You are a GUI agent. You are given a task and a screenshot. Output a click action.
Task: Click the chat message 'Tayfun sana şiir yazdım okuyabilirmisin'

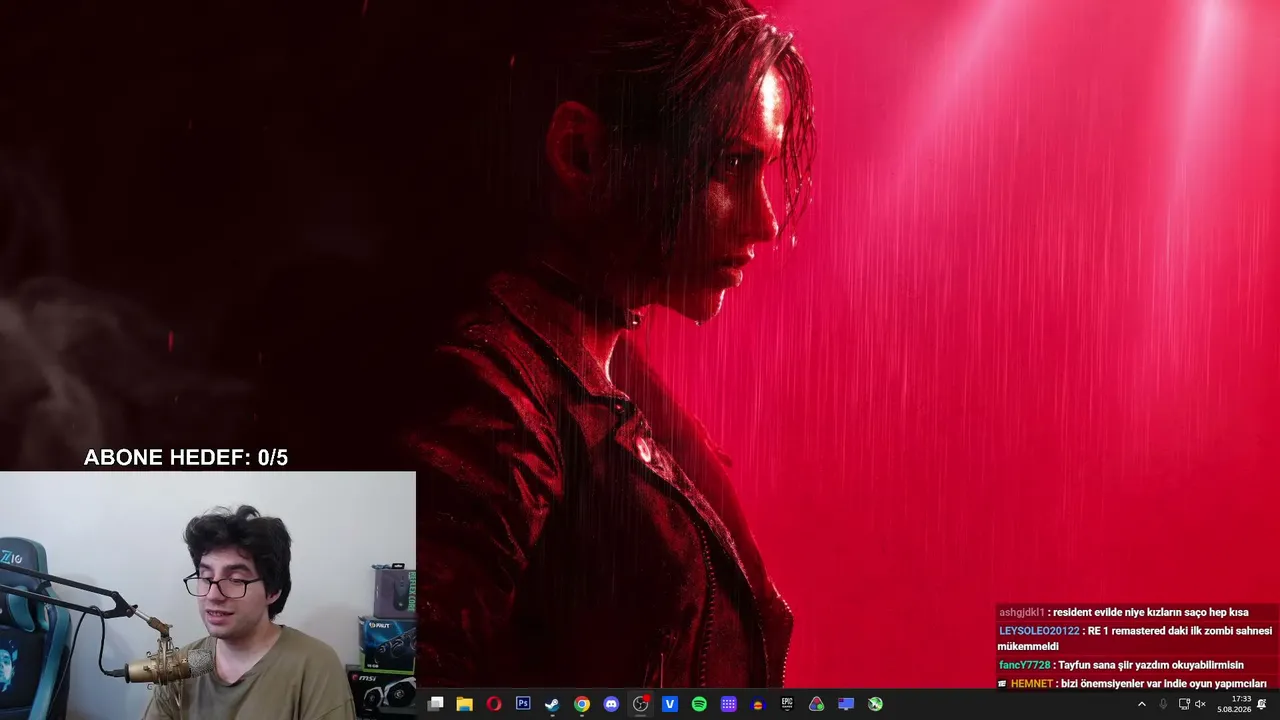pos(1149,665)
